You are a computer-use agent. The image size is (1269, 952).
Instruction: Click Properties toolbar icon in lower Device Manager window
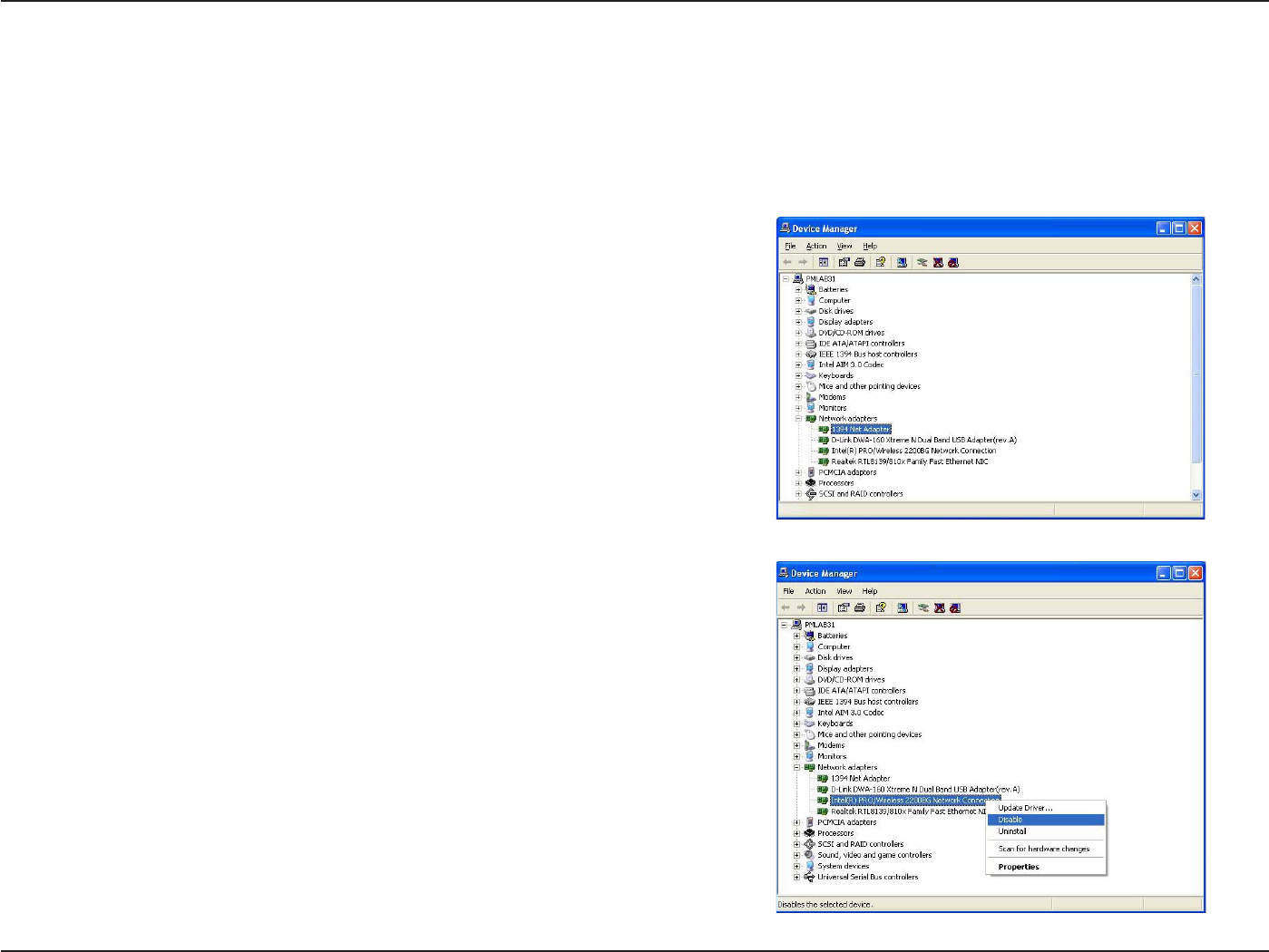pos(844,607)
